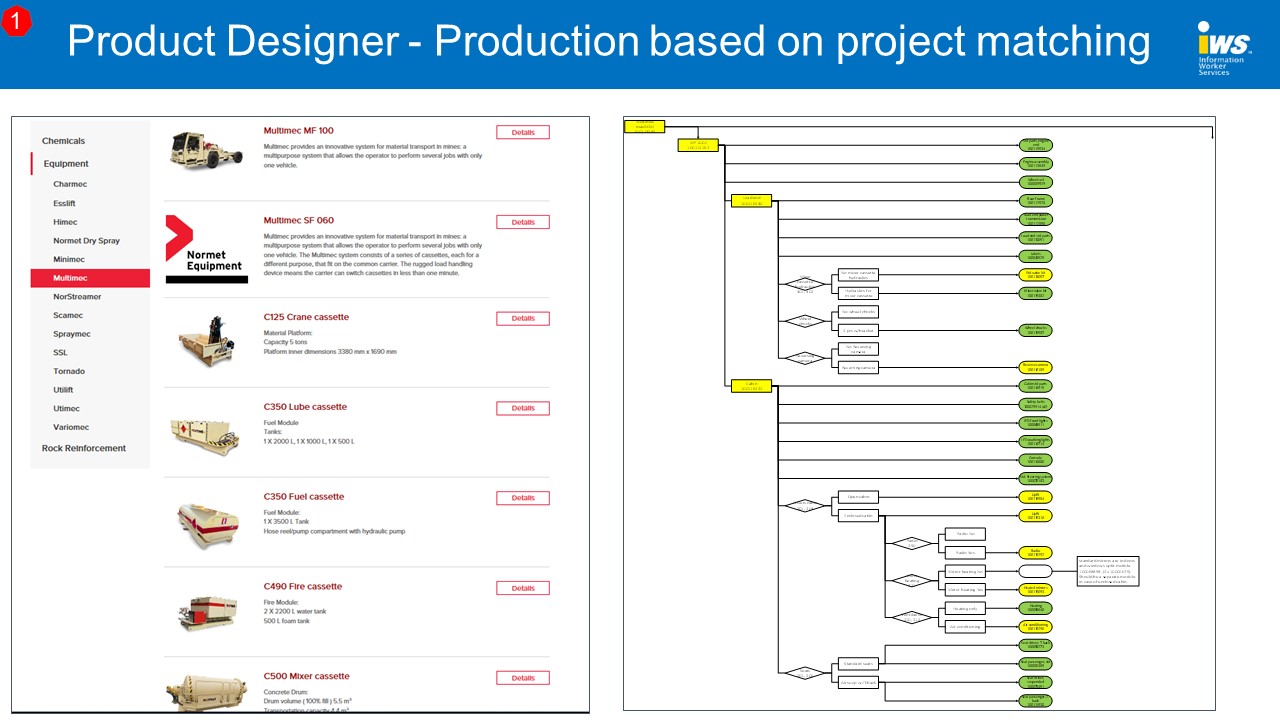
Task: Select the Mirror heating No option box
Action: tap(965, 571)
